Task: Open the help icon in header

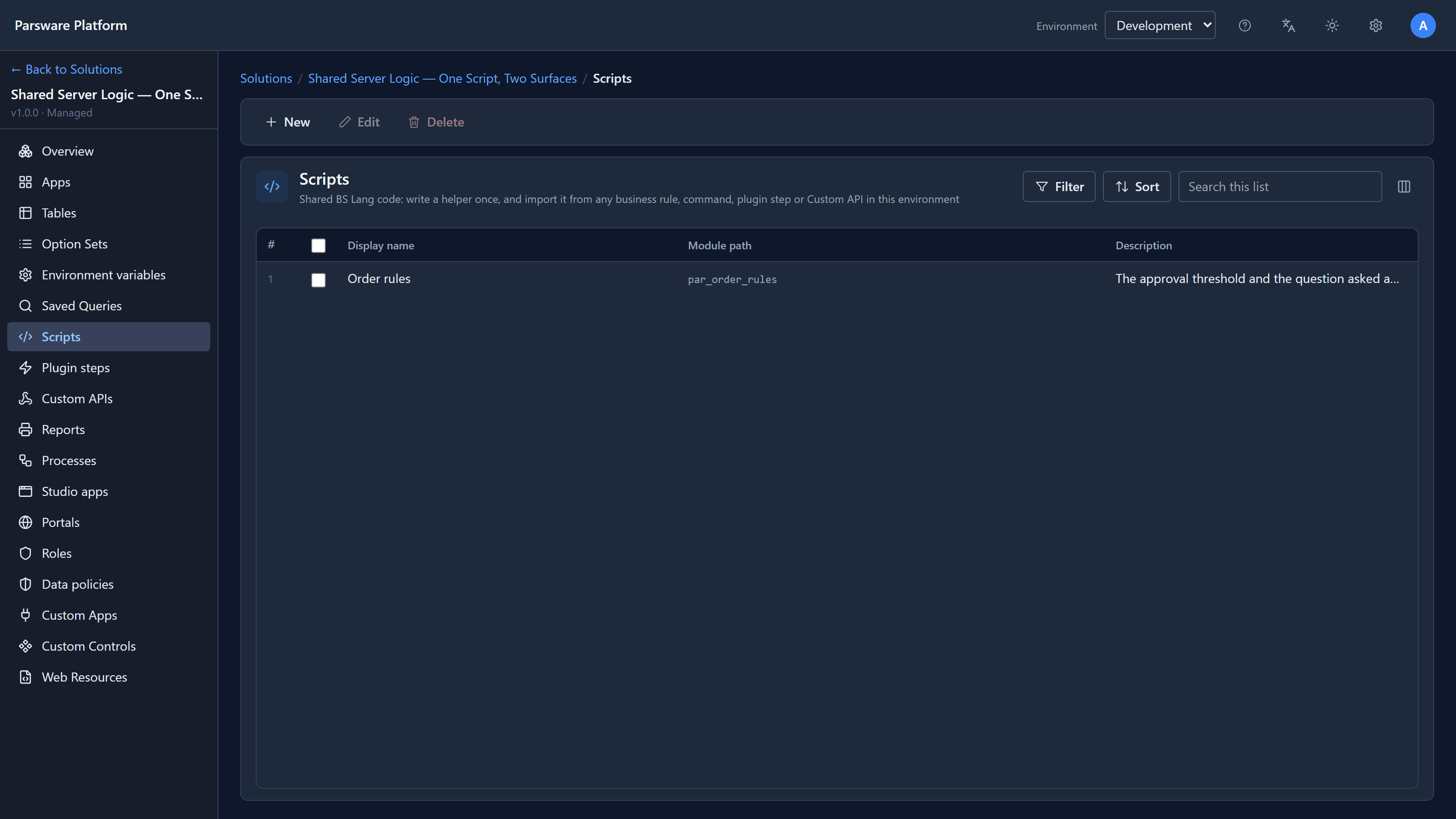Action: 1244,25
